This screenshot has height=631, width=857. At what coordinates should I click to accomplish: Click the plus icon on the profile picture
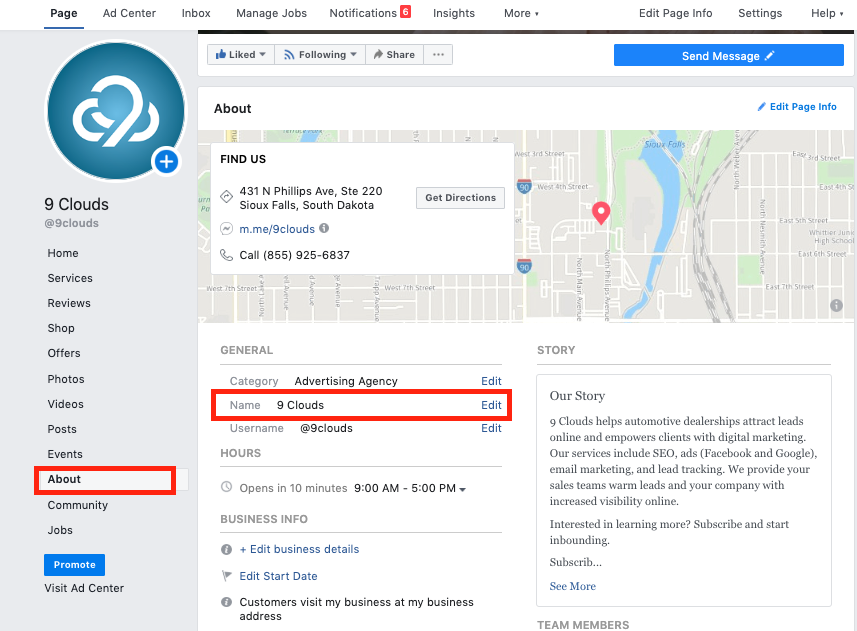[166, 161]
